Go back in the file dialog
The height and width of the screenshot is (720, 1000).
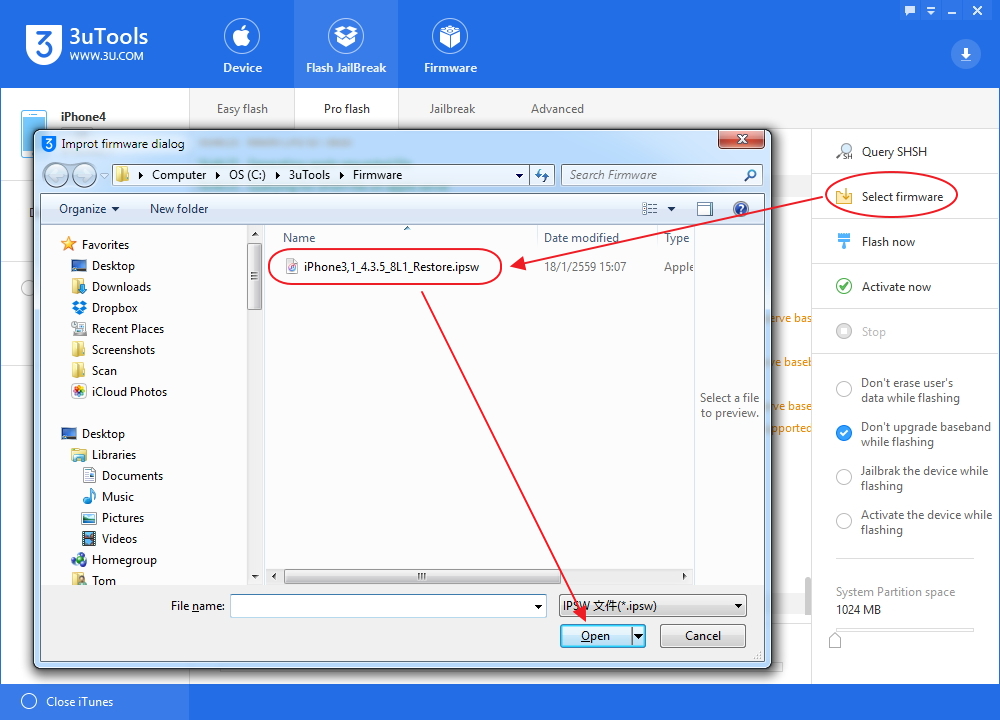56,175
